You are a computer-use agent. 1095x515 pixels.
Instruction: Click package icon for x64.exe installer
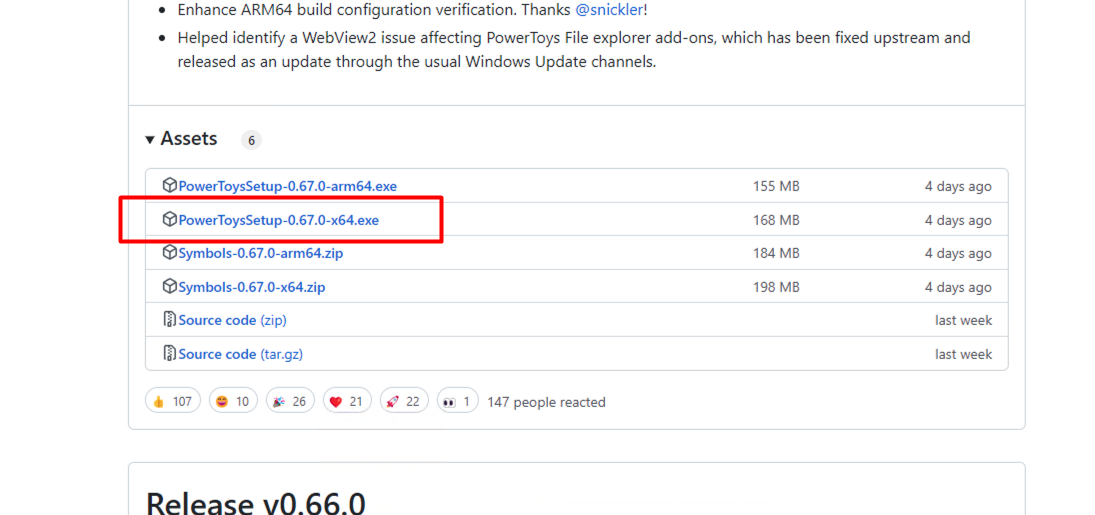[x=170, y=219]
